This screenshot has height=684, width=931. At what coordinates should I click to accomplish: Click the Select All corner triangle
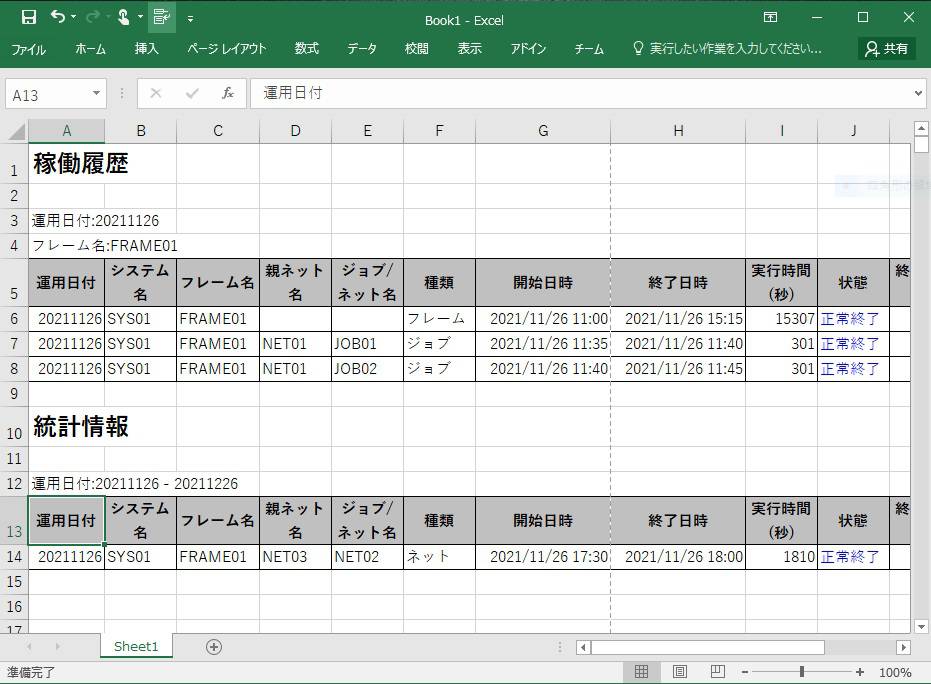tap(17, 131)
